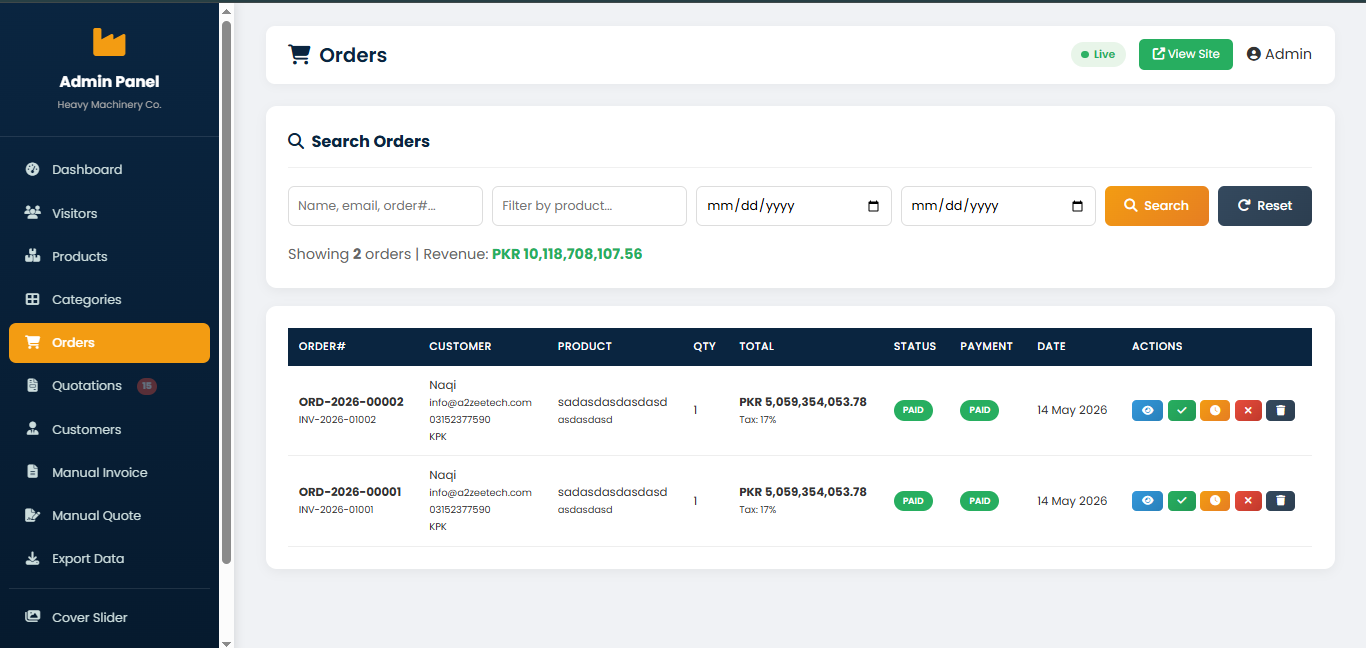
Task: Click the TOTAL column header
Action: pos(756,346)
